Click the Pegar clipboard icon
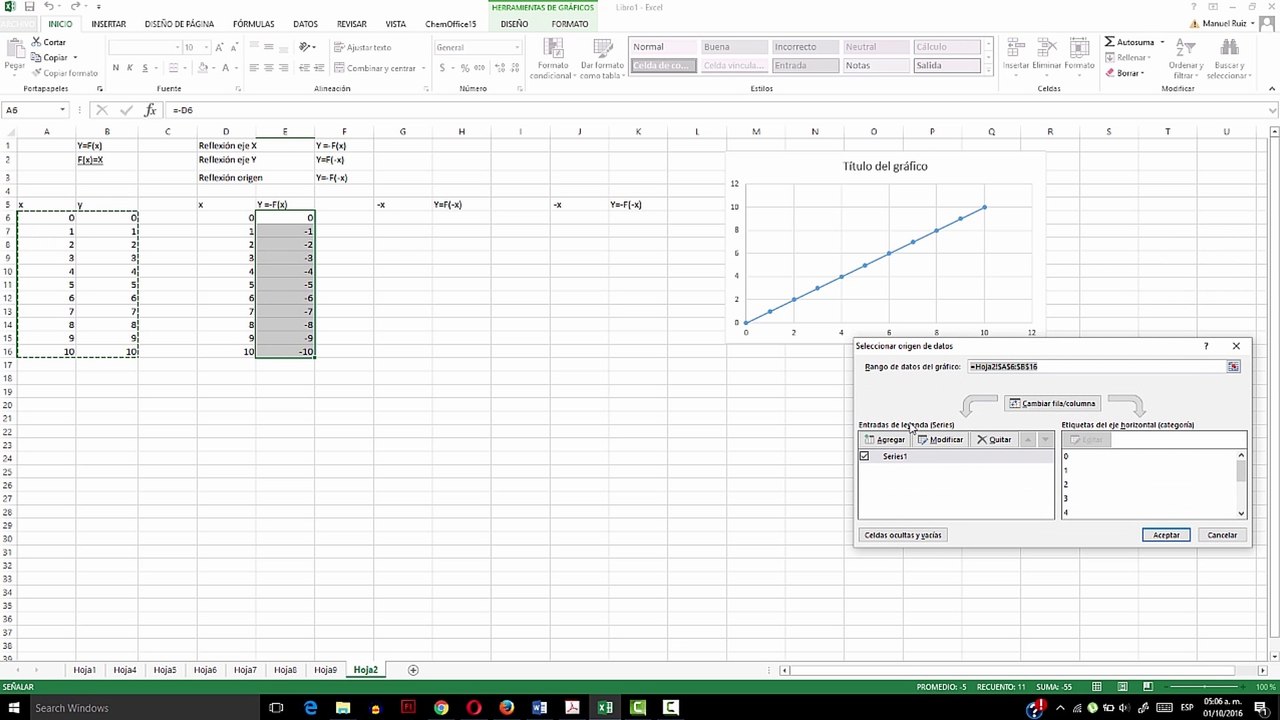 tap(14, 47)
